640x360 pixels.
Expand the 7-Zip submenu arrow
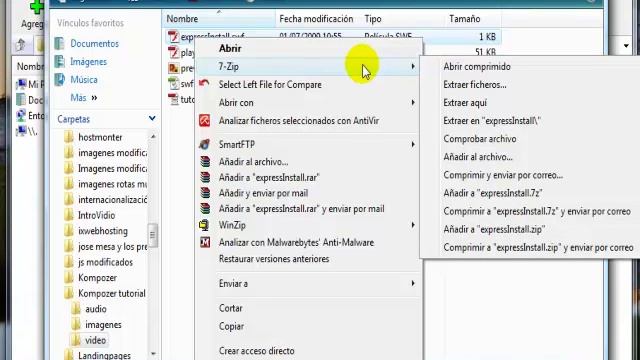click(x=413, y=67)
